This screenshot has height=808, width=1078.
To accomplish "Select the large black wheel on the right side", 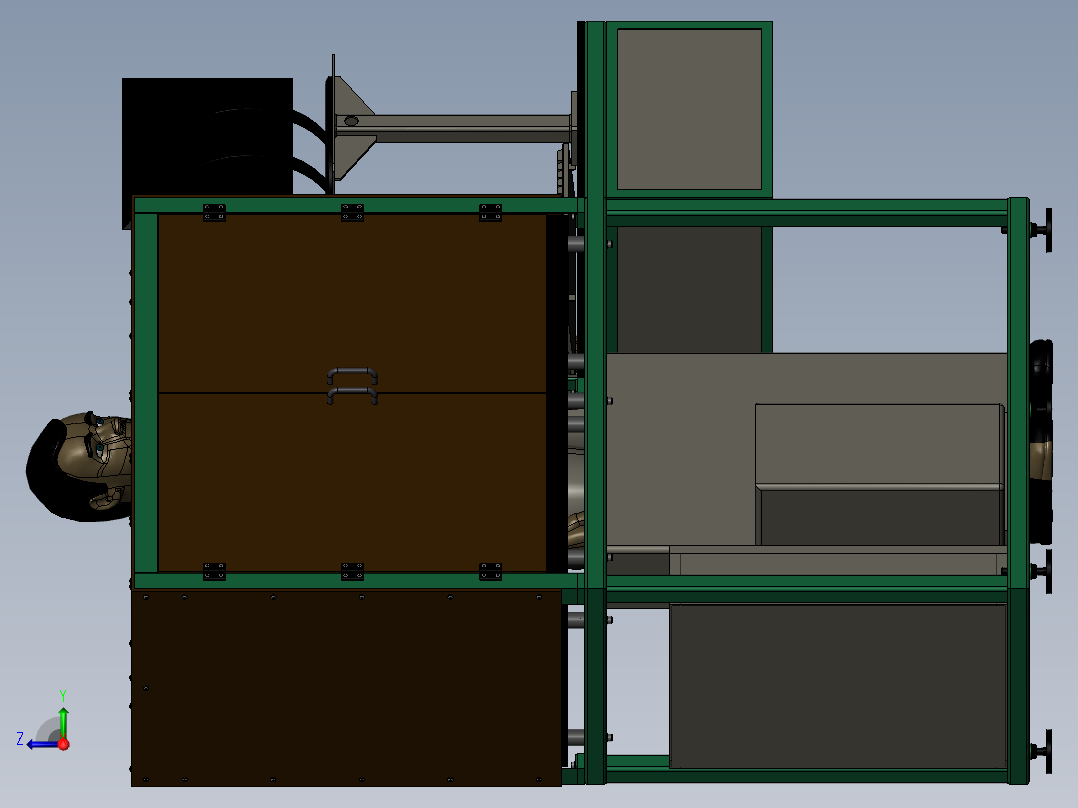I will click(1041, 441).
